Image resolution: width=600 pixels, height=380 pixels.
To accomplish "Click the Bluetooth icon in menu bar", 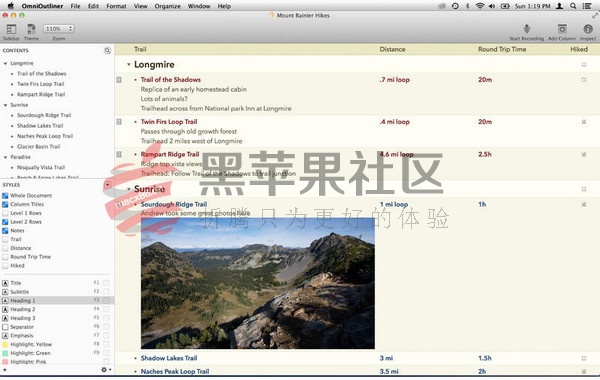I will tap(467, 6).
